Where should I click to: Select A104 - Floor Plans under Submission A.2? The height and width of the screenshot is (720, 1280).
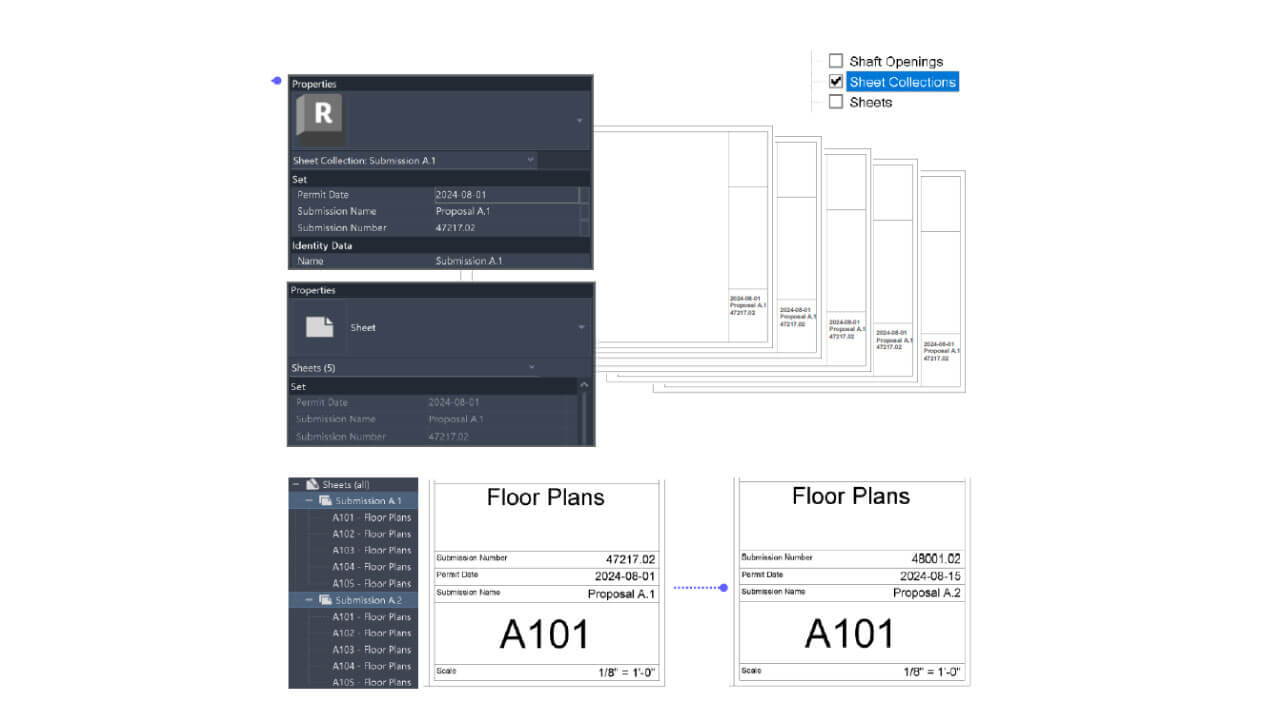pos(372,666)
